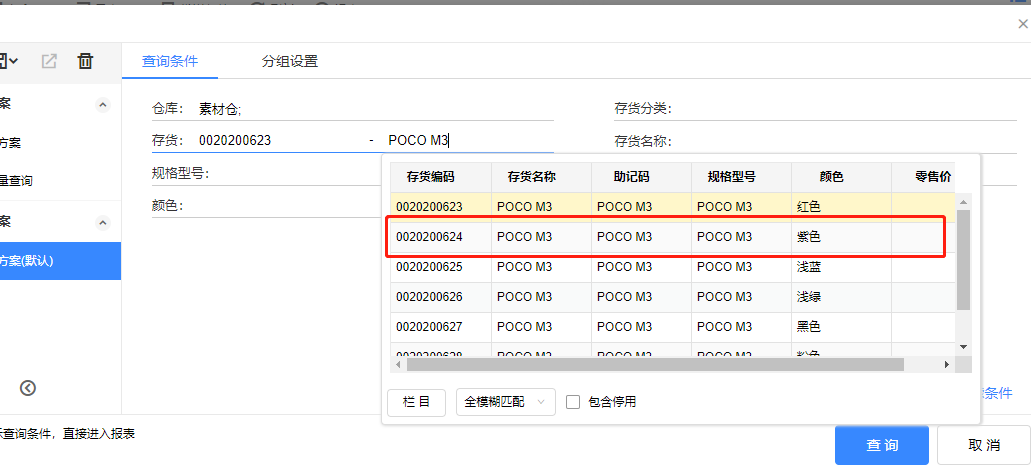The image size is (1031, 473).
Task: Click the horizontal scrollbar right arrow
Action: tap(947, 364)
